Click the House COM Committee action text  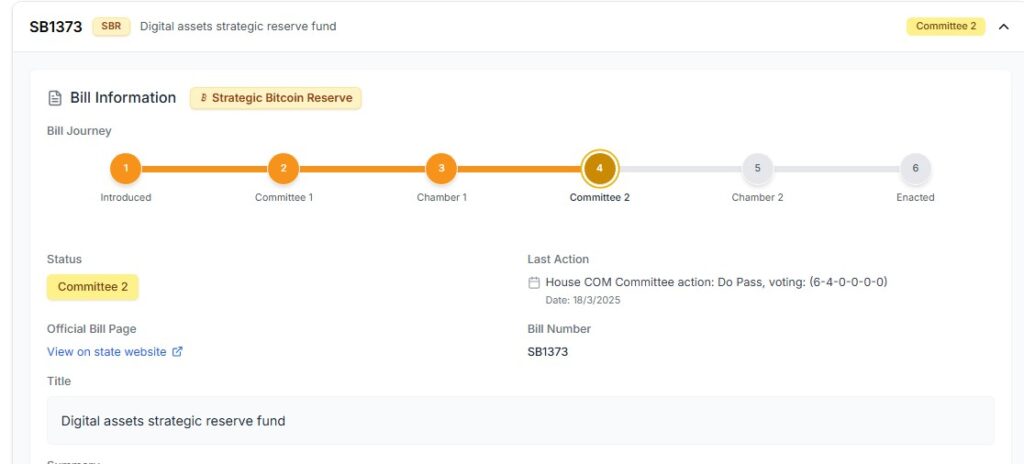pos(716,282)
